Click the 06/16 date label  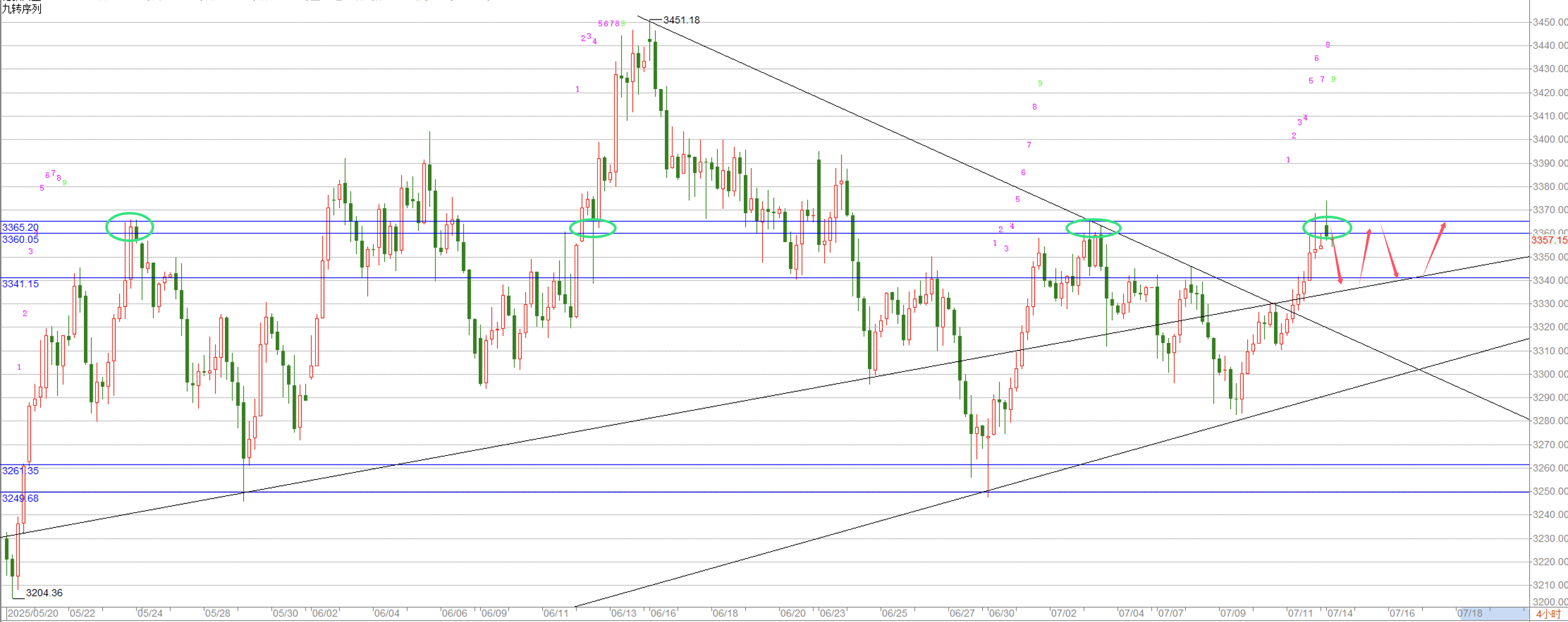click(664, 613)
